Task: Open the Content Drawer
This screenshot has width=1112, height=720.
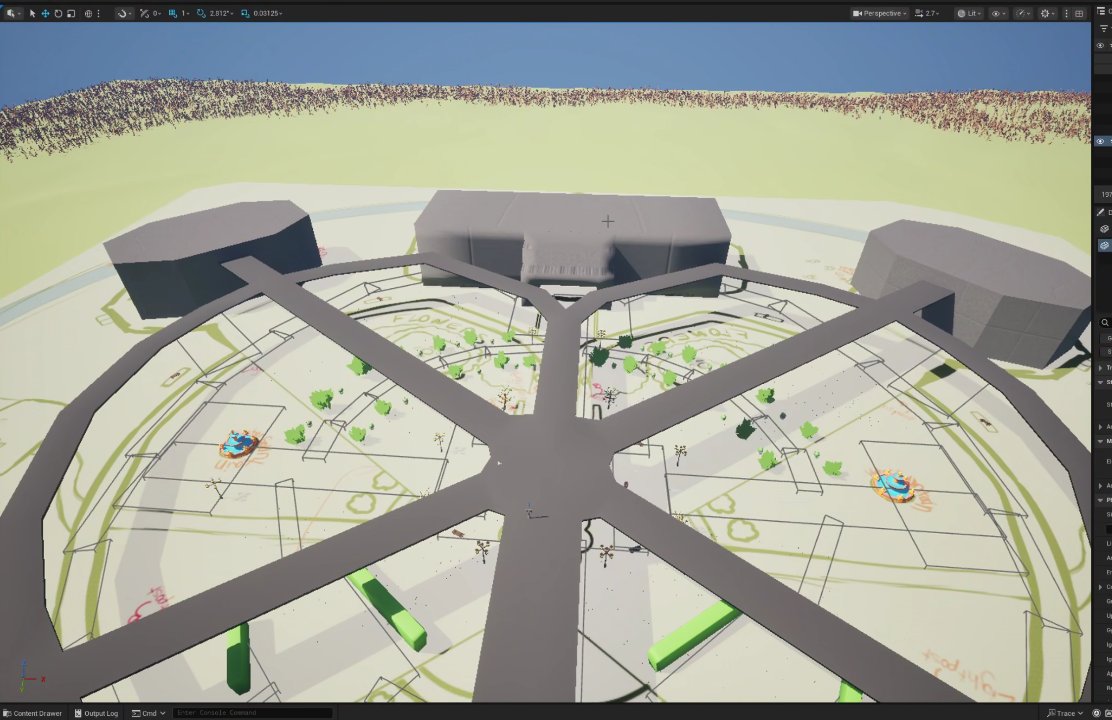Action: point(33,713)
